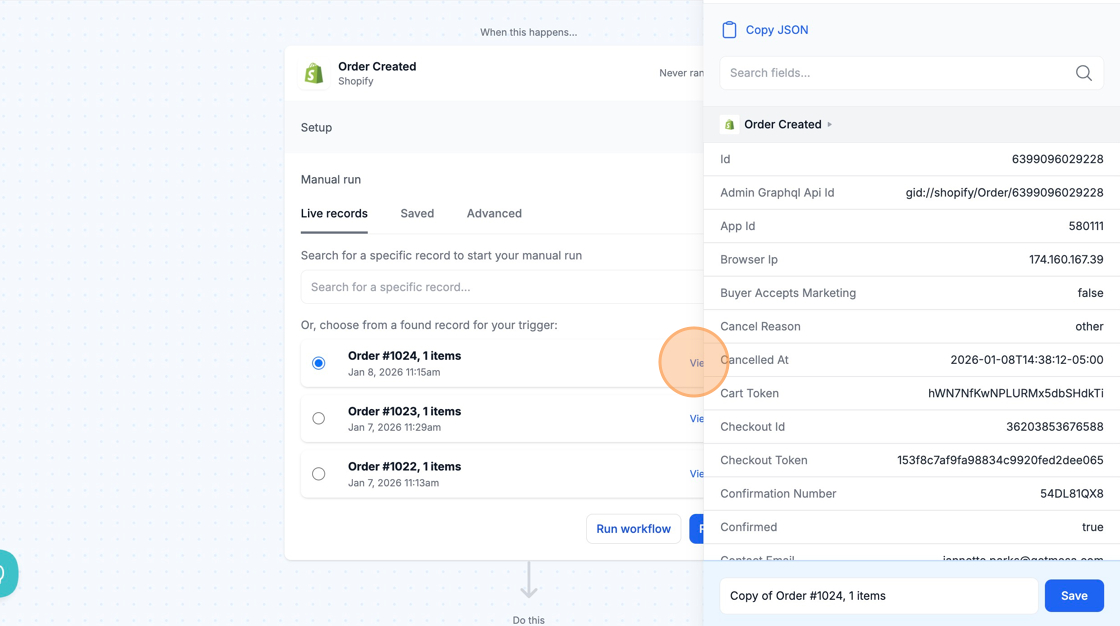Click the Shopify logo in Order Created trigger
Image resolution: width=1120 pixels, height=626 pixels.
(x=314, y=74)
